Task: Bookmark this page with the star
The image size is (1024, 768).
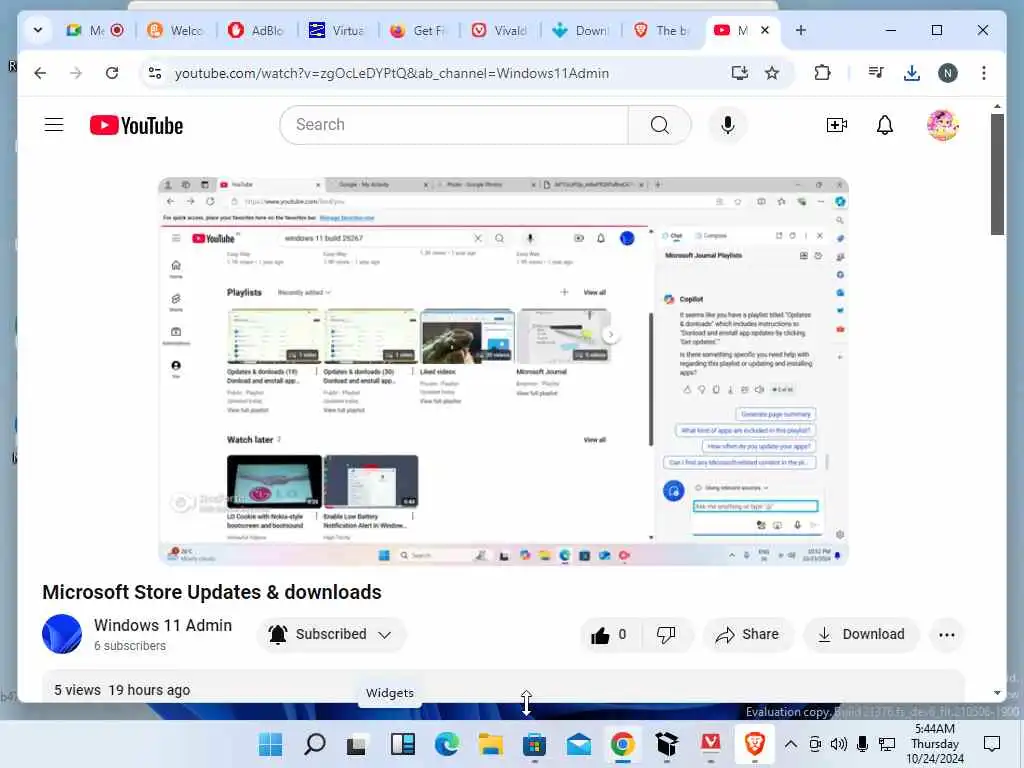Action: coord(772,73)
